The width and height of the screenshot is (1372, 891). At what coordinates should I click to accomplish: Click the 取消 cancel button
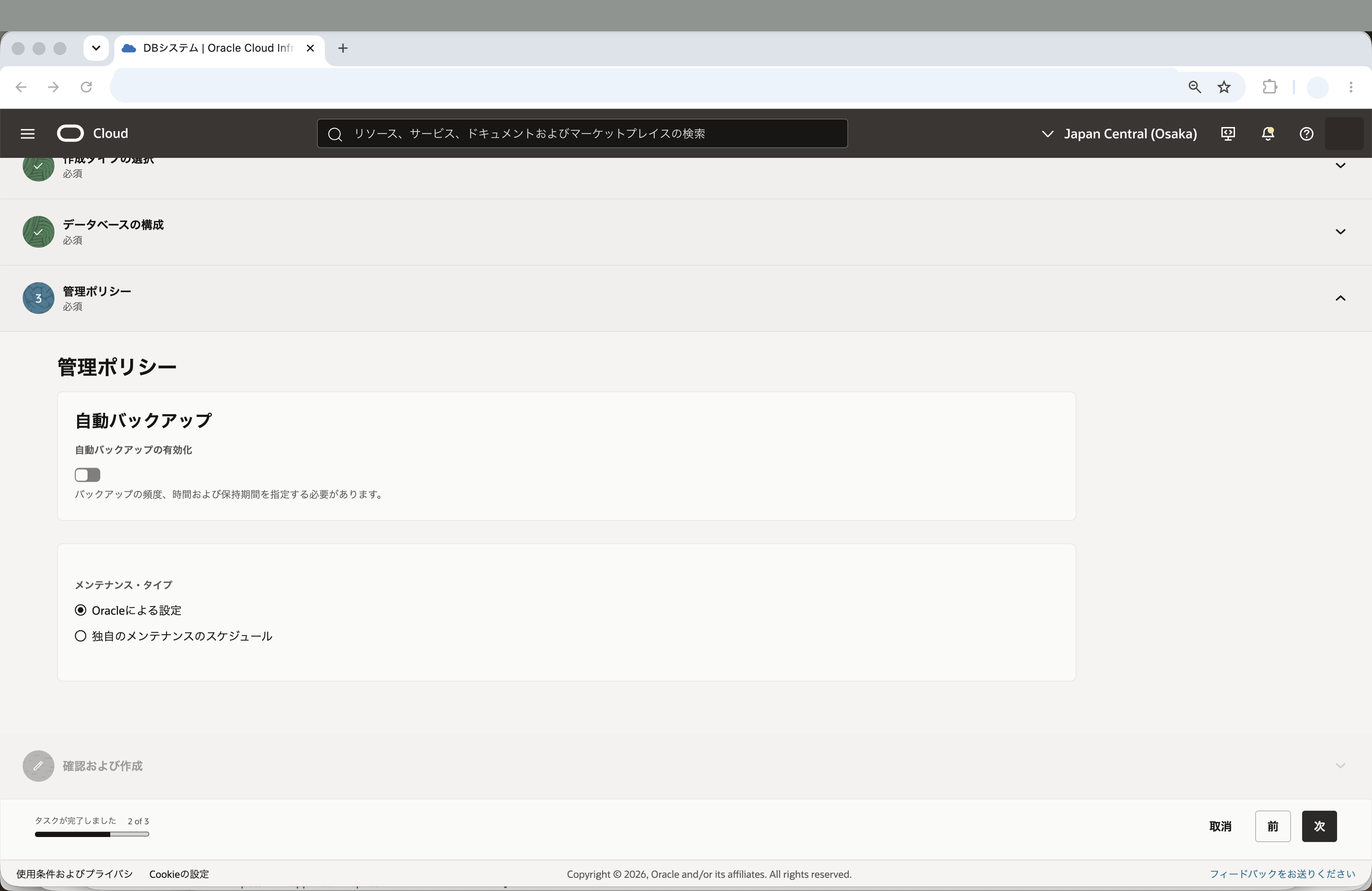point(1220,827)
